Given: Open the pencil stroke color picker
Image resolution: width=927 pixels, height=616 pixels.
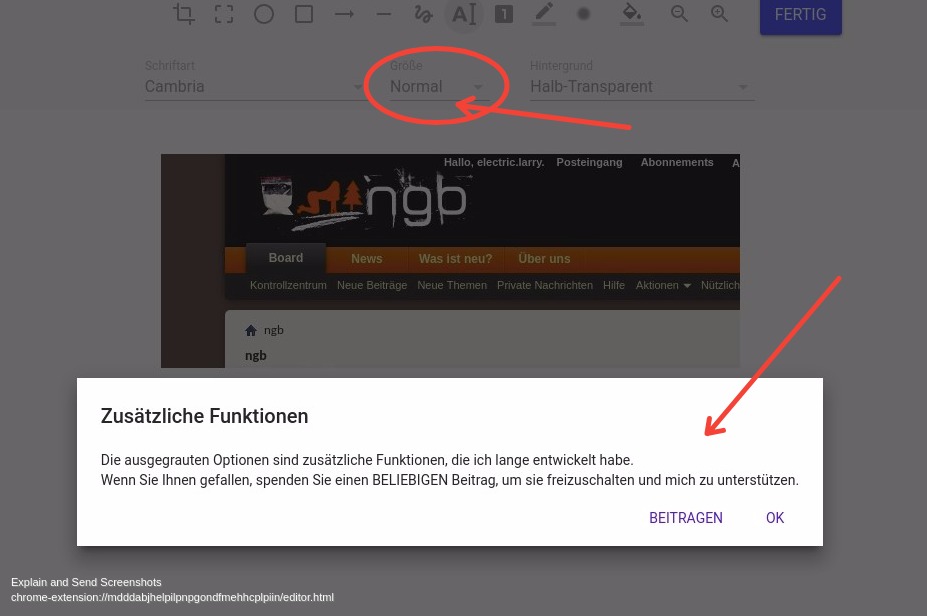Looking at the screenshot, I should [x=544, y=14].
